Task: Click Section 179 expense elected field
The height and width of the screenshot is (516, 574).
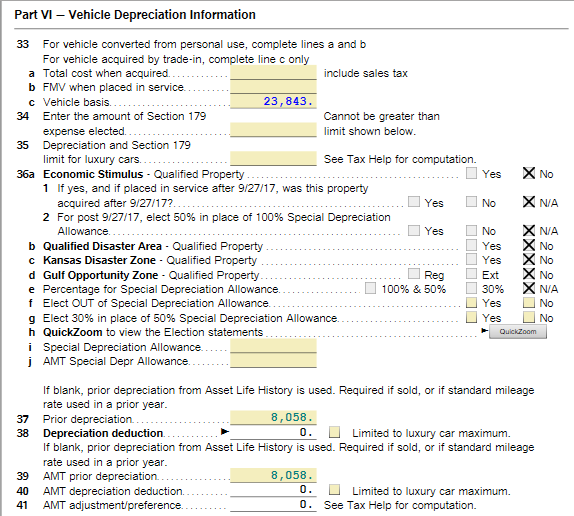Action: [x=273, y=130]
